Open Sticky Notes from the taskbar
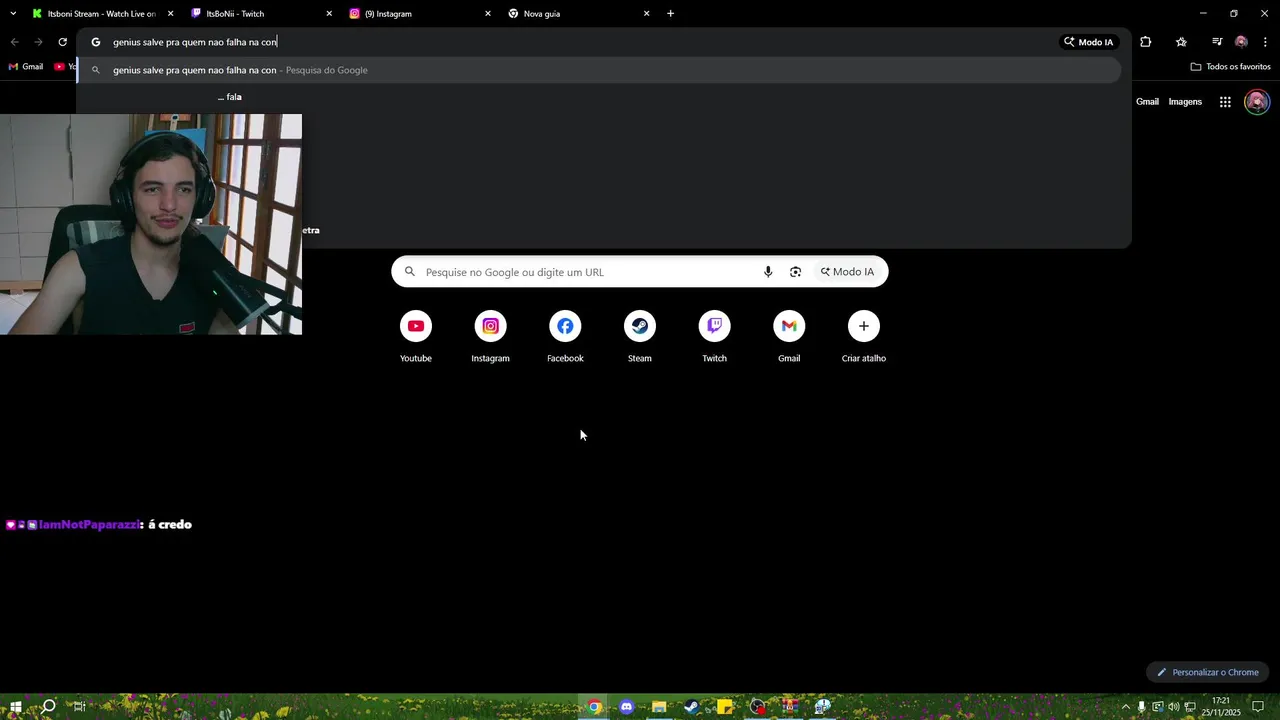Image resolution: width=1280 pixels, height=720 pixels. tap(724, 707)
